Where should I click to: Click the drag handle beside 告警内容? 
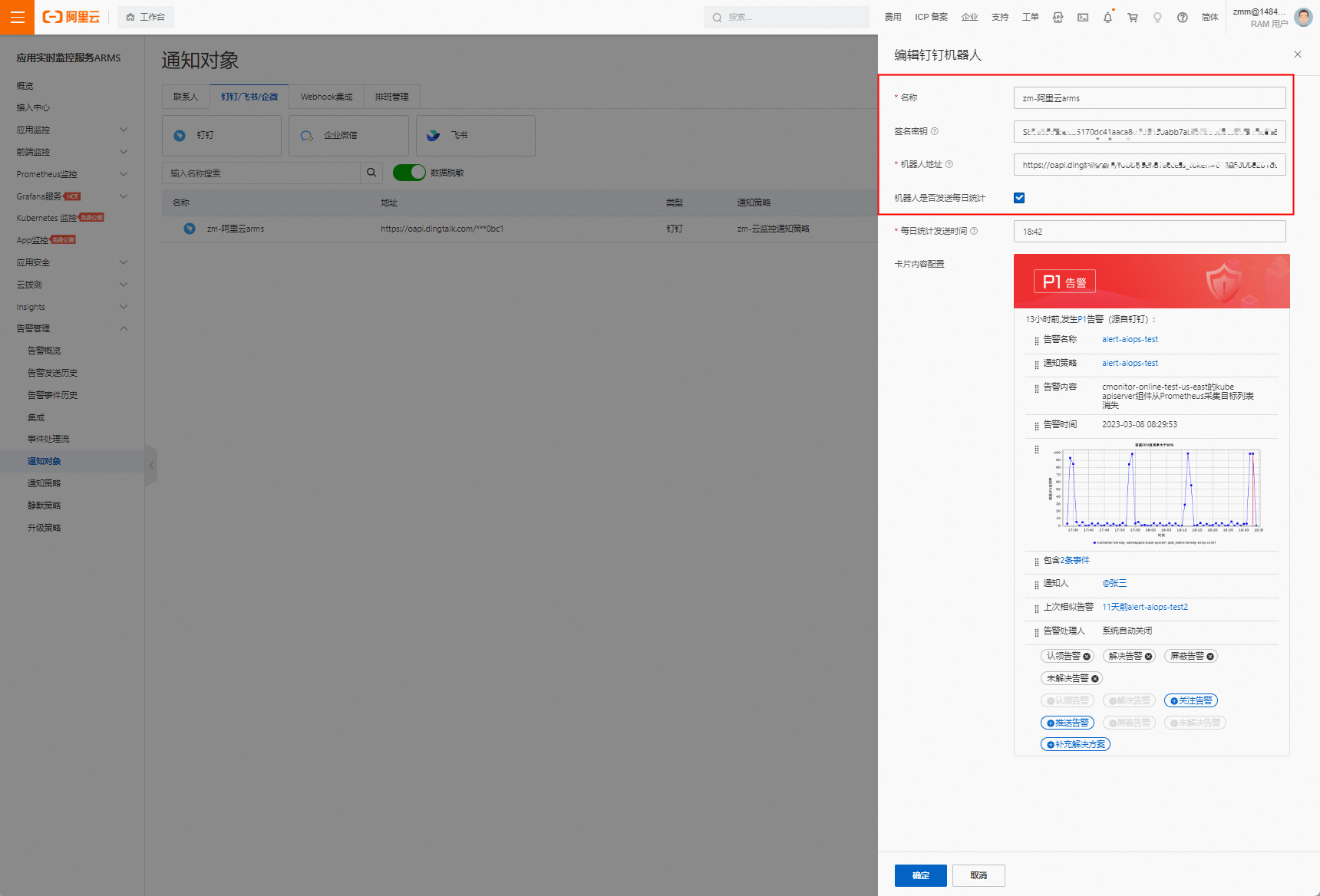click(x=1037, y=388)
